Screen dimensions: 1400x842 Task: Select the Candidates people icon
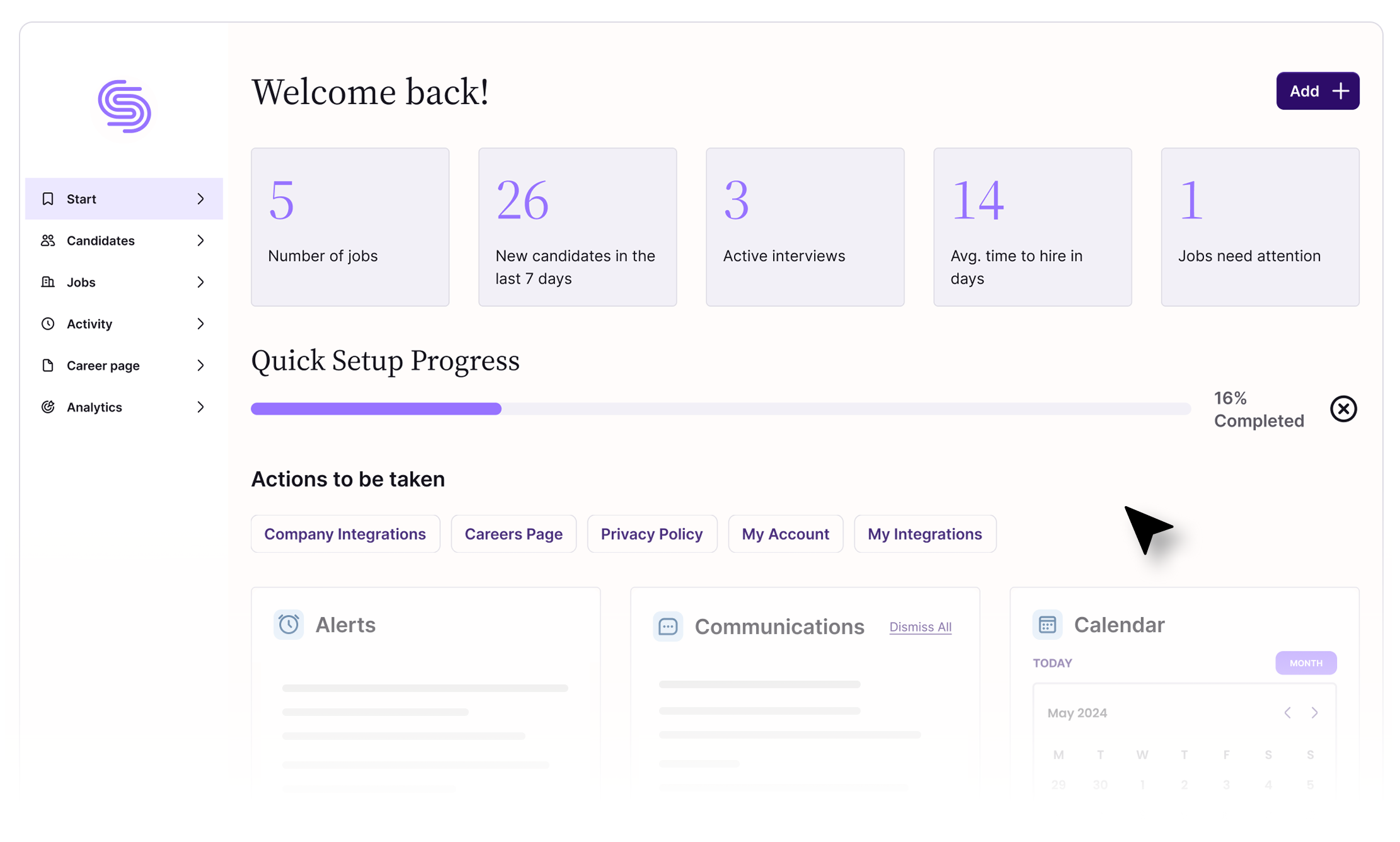click(x=48, y=240)
